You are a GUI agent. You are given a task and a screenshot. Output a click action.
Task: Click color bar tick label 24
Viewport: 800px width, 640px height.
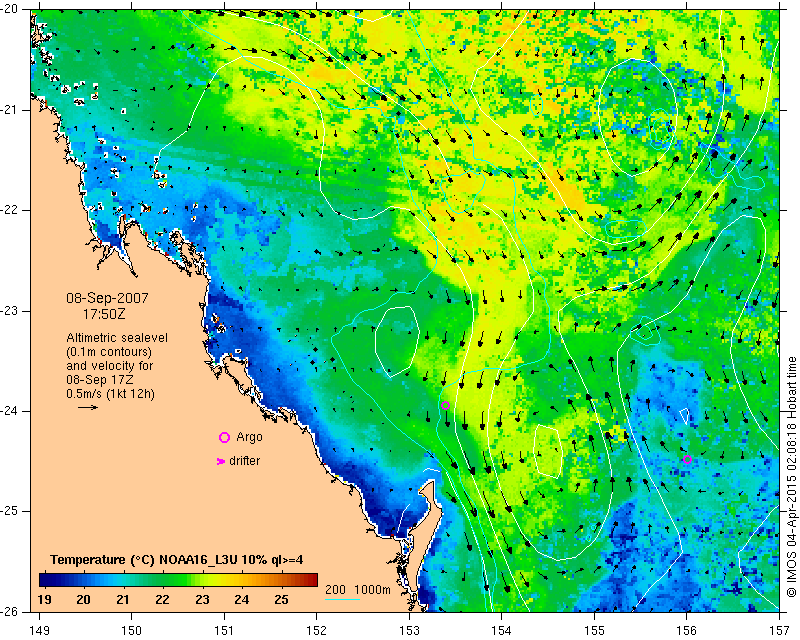[x=242, y=599]
